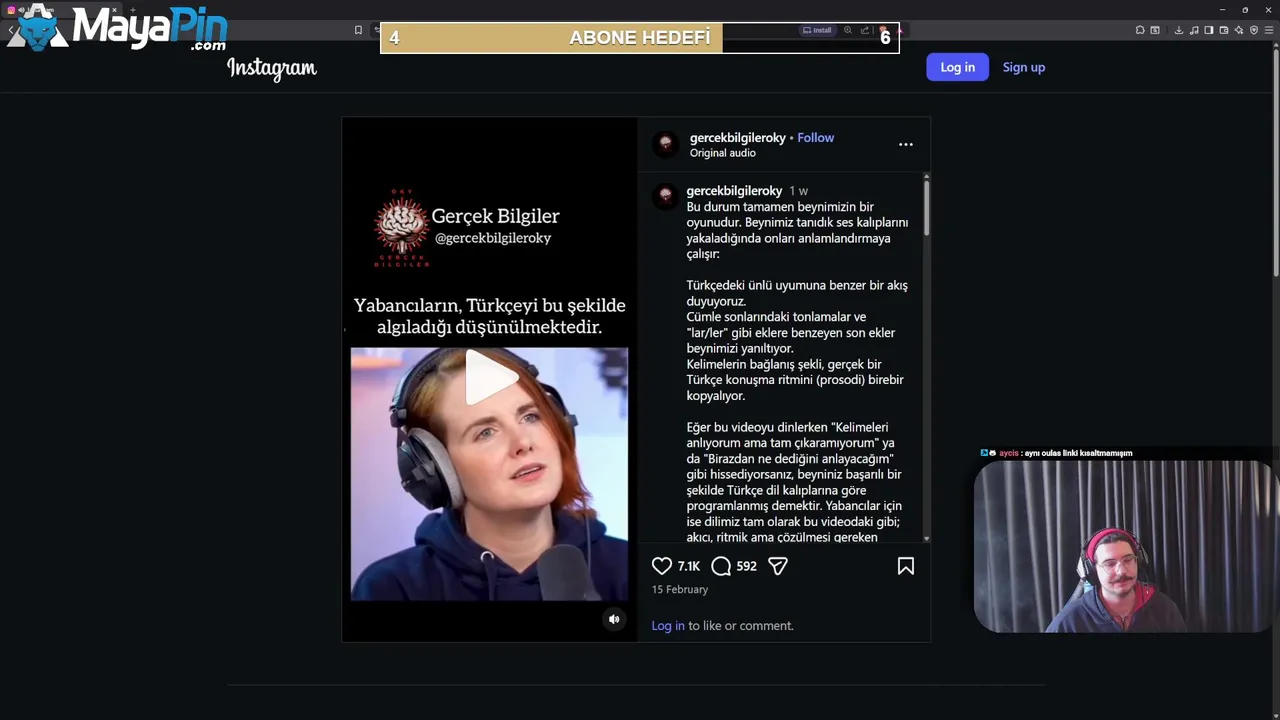Click the address bar share icon
This screenshot has height=720, width=1280.
point(865,30)
